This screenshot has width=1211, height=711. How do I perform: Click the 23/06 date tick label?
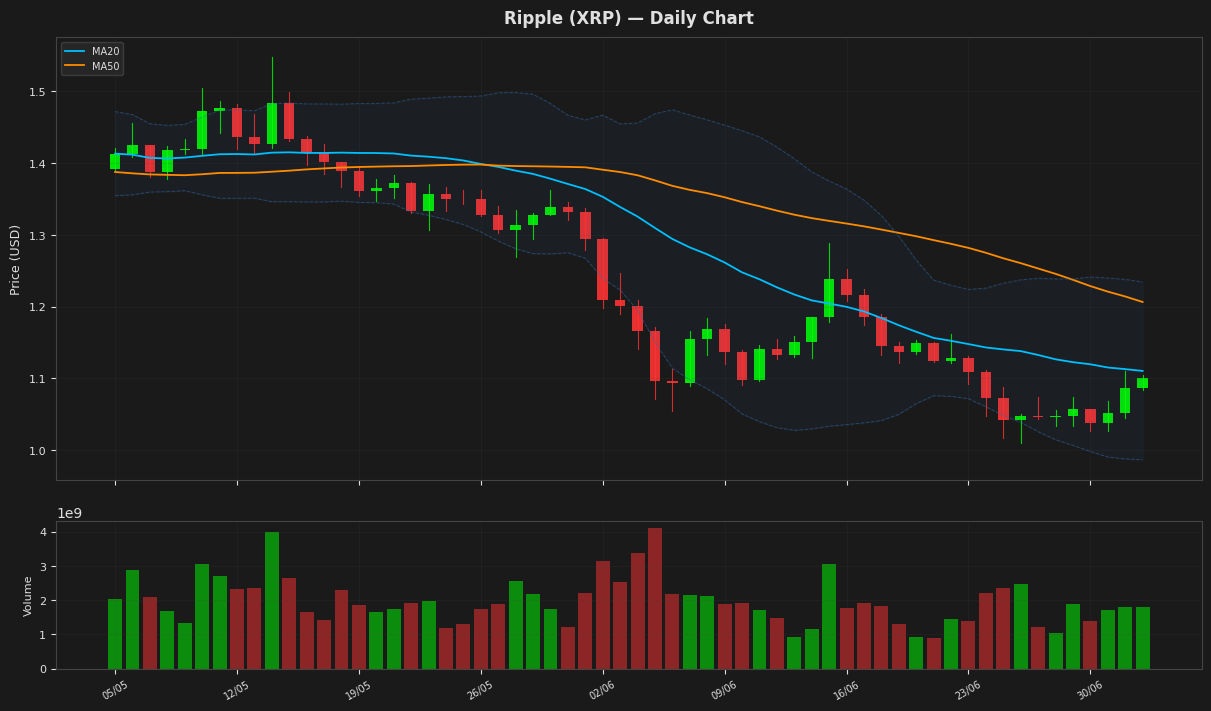967,690
